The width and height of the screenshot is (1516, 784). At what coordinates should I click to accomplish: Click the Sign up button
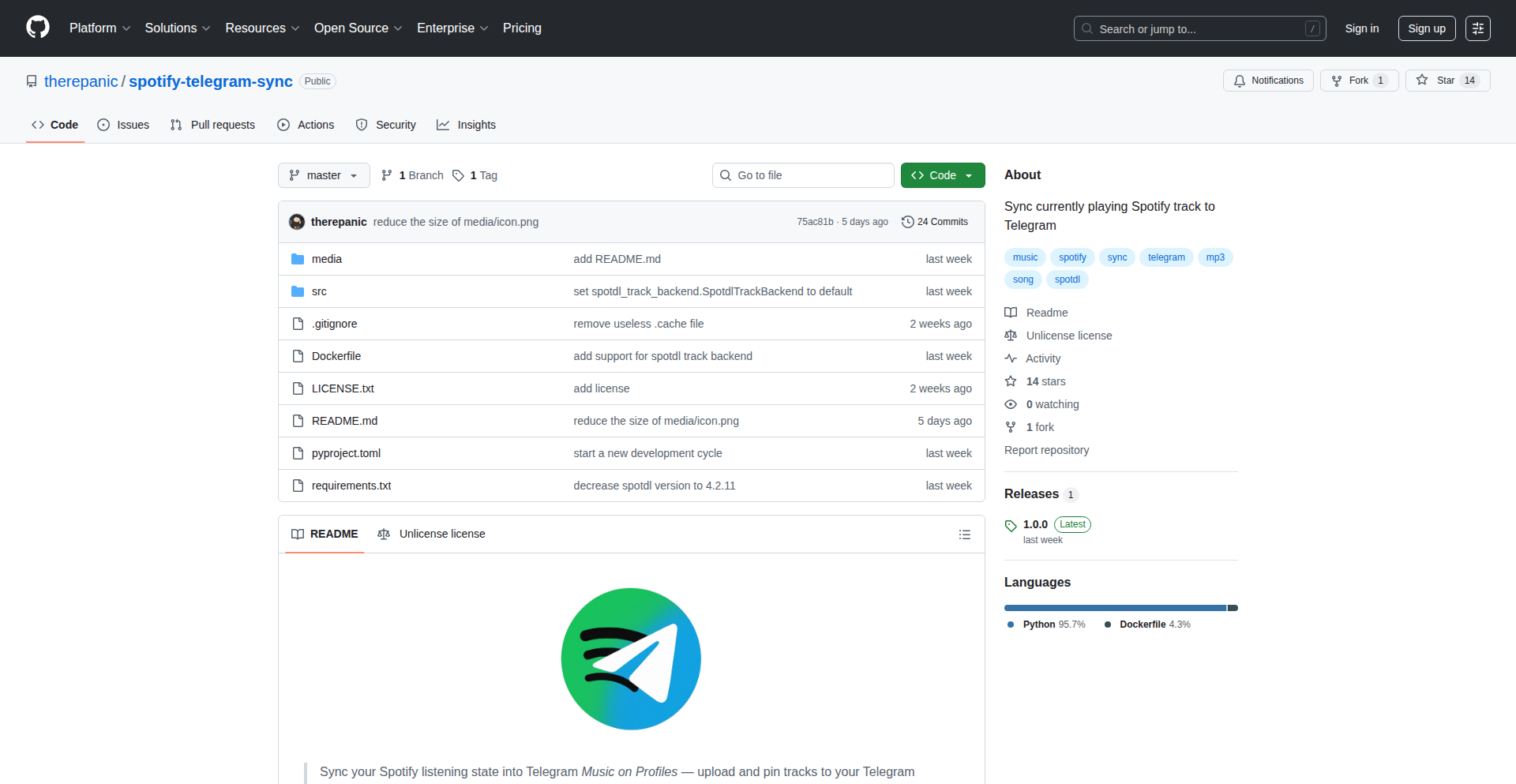(1426, 28)
